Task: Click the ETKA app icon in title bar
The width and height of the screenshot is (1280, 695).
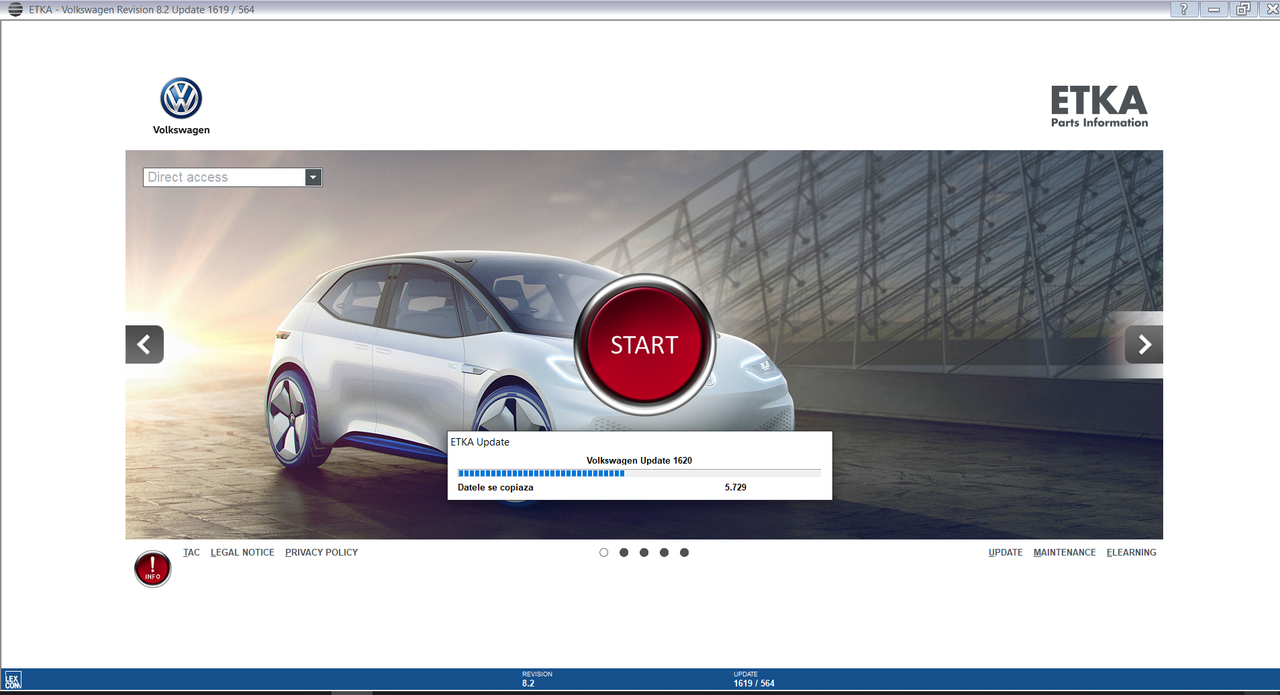Action: coord(15,9)
